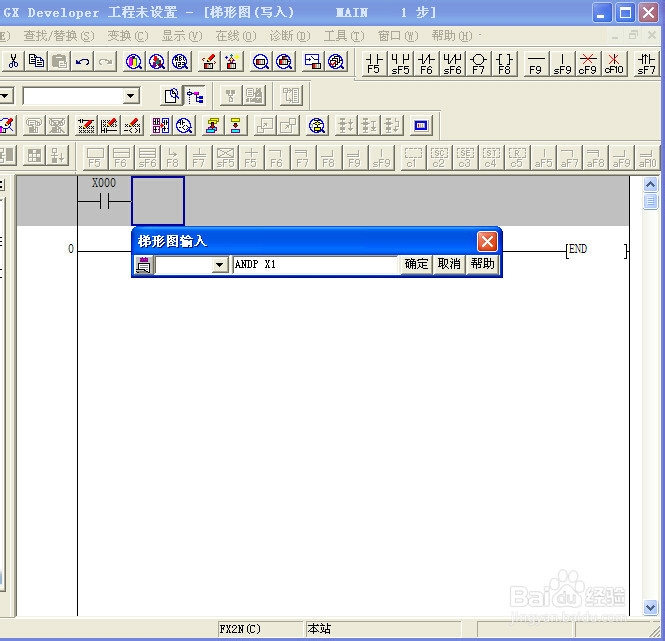
Task: Open the 窗口 menu
Action: tap(398, 36)
